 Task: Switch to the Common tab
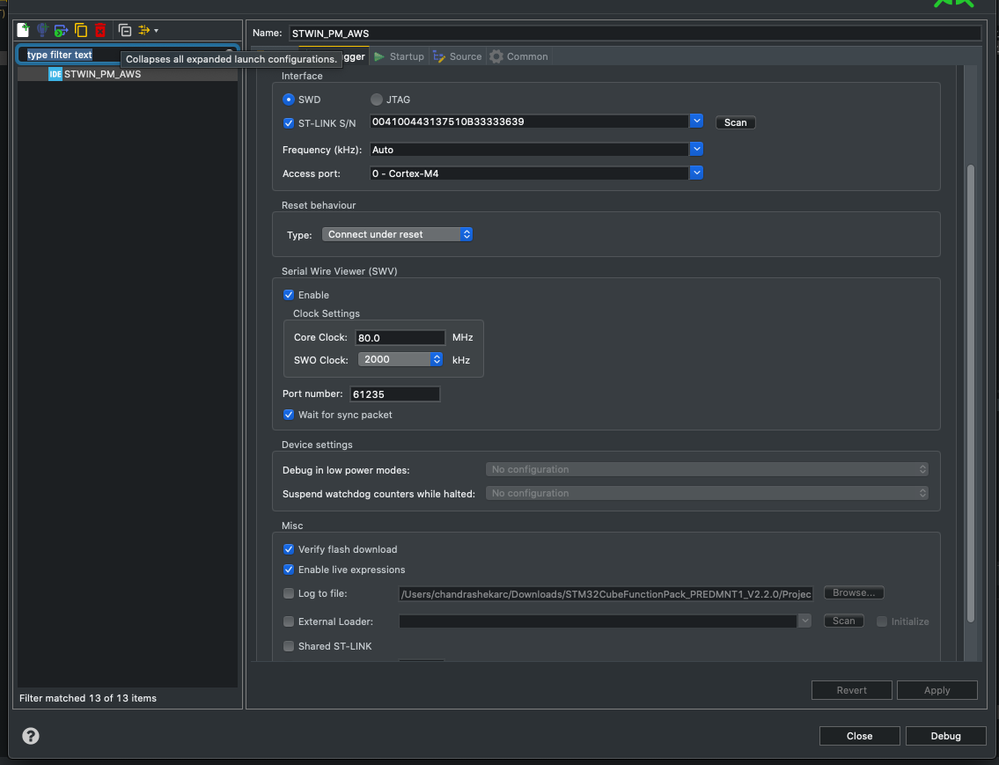coord(519,57)
